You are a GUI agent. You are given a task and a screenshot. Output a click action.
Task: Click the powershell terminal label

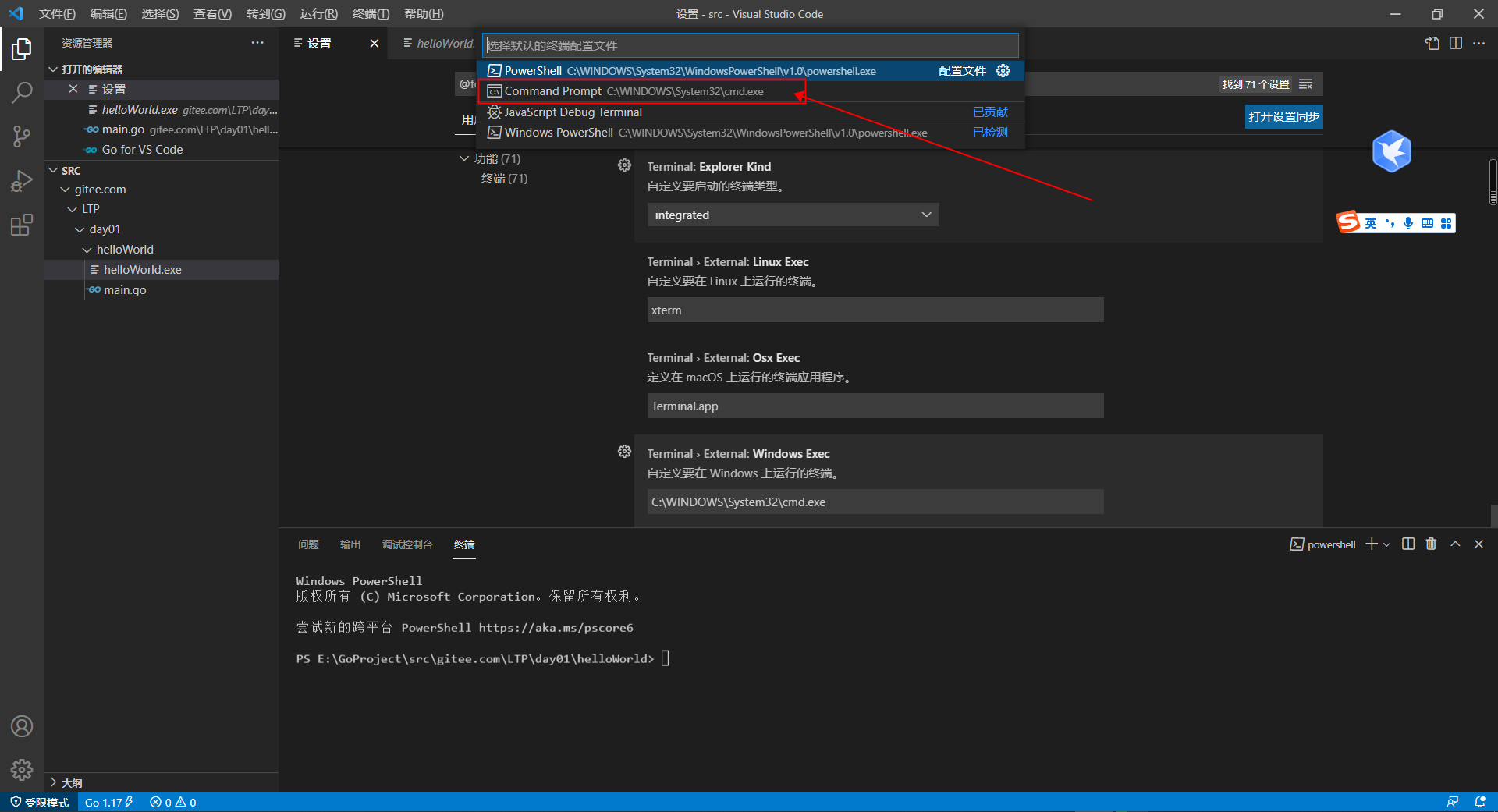point(1323,544)
